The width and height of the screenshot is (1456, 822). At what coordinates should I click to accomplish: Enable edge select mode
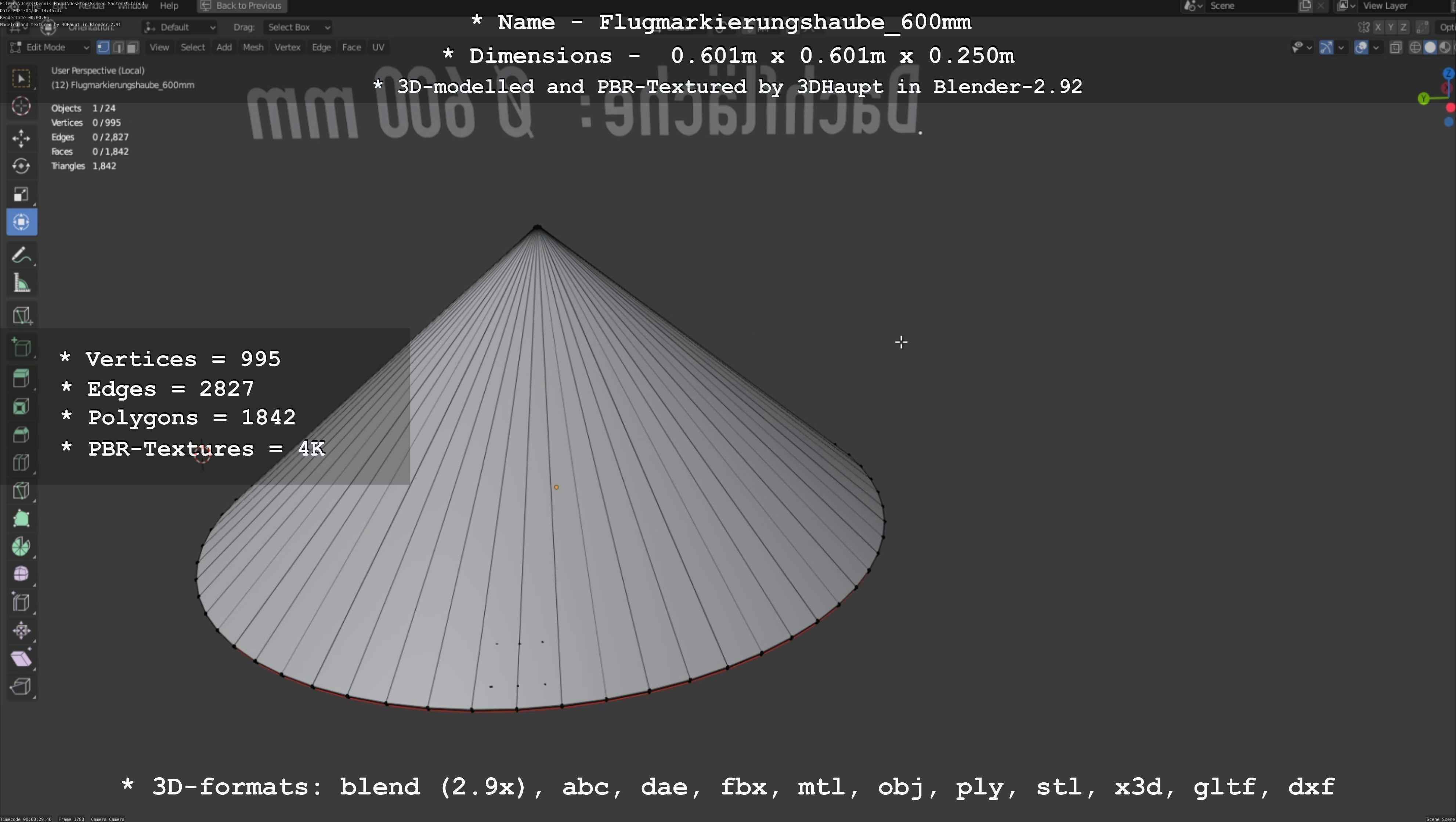pyautogui.click(x=118, y=47)
